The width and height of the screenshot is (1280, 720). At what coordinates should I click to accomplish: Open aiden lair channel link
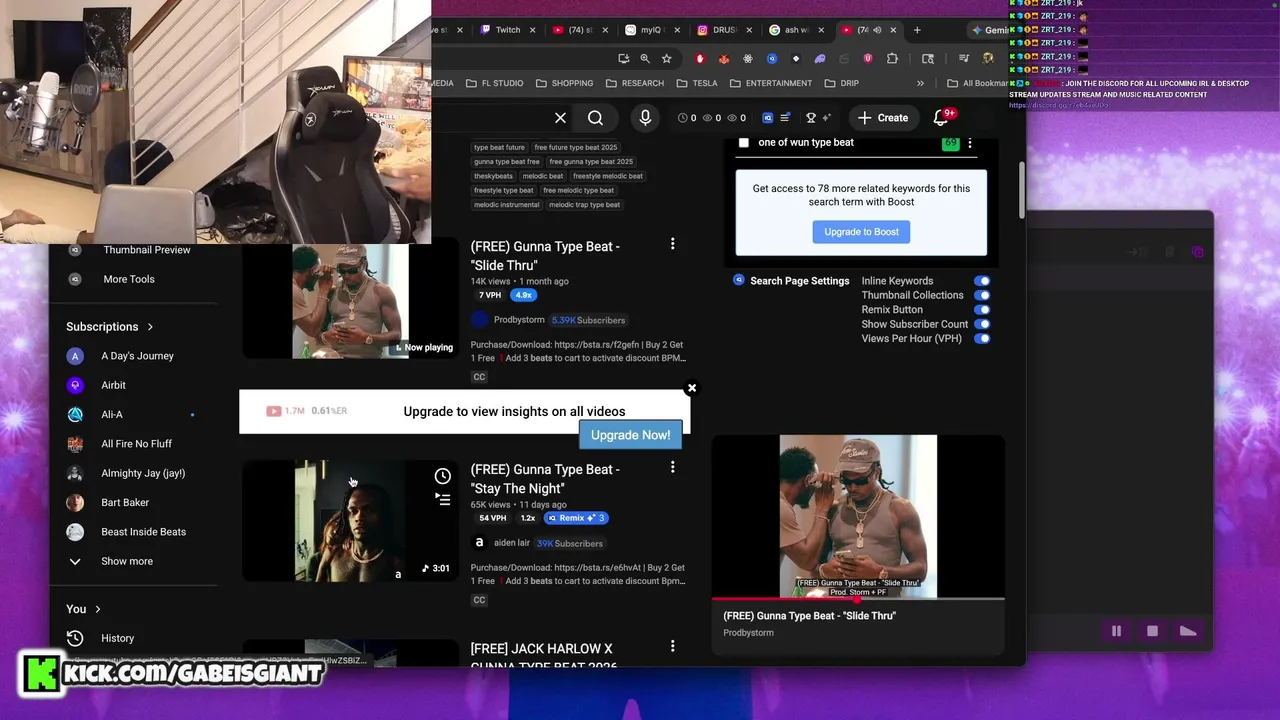coord(511,543)
